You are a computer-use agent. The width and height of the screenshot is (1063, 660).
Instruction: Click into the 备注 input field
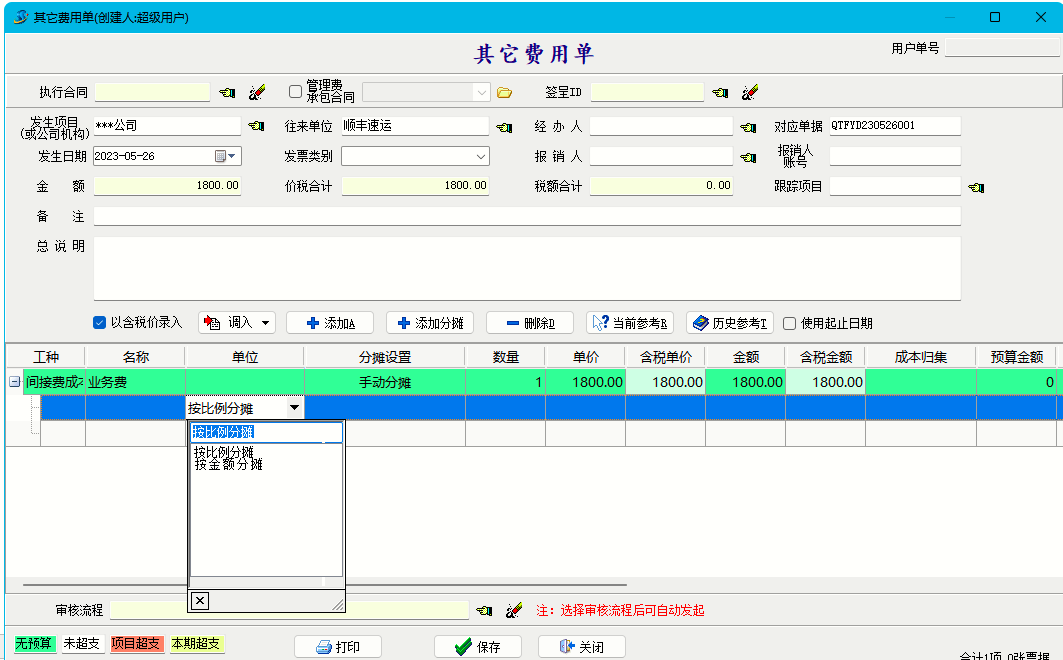coord(526,216)
